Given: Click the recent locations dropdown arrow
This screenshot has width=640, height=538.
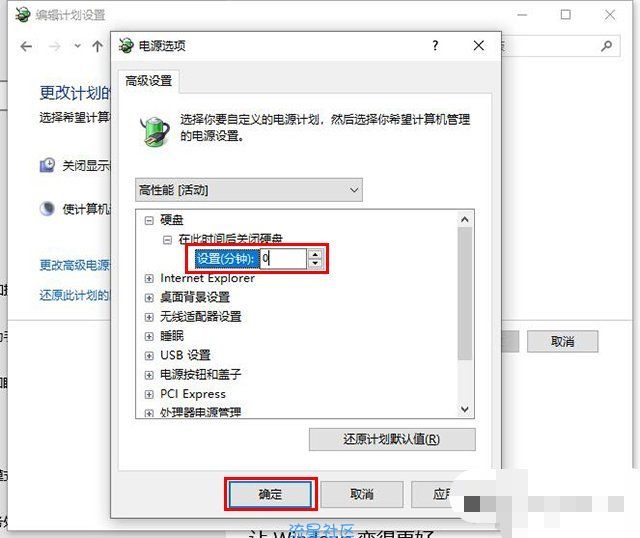Looking at the screenshot, I should (x=78, y=47).
